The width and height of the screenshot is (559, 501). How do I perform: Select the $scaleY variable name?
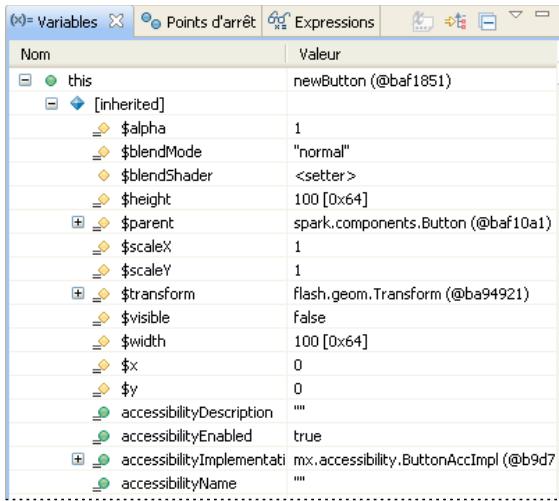[x=146, y=271]
